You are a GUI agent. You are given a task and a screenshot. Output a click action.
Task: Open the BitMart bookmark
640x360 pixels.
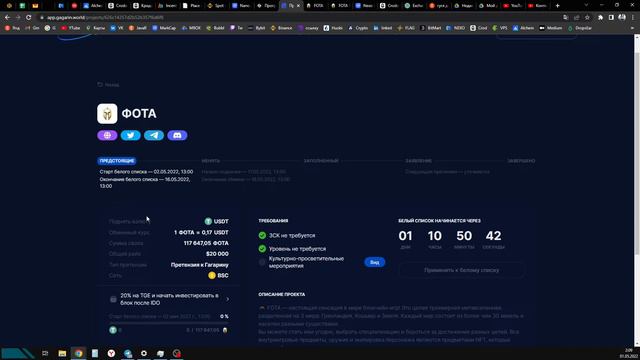[431, 28]
